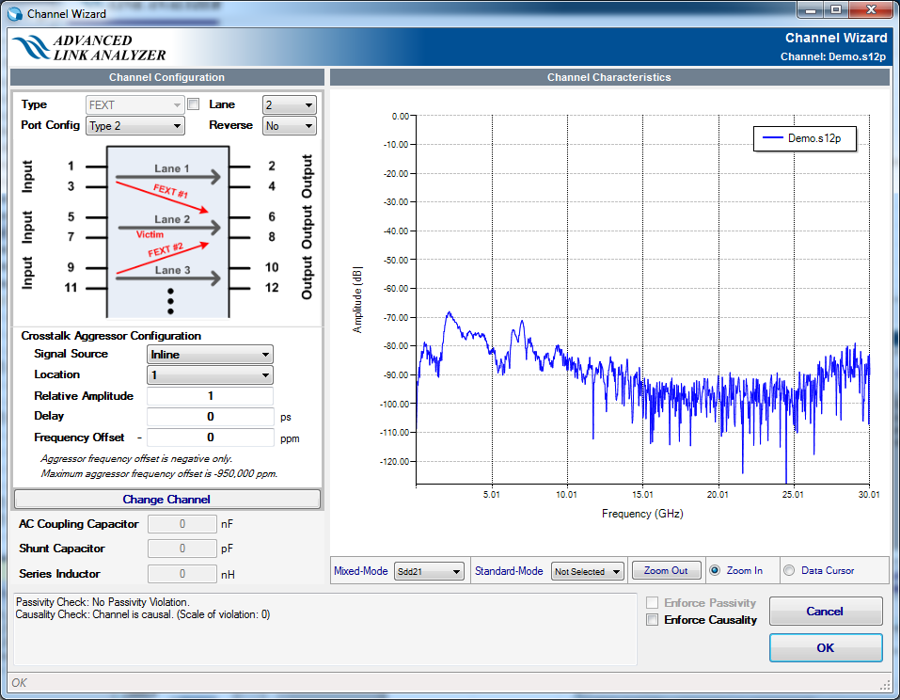Tick the checkbox next to the Type field
This screenshot has height=700, width=900.
tap(194, 104)
